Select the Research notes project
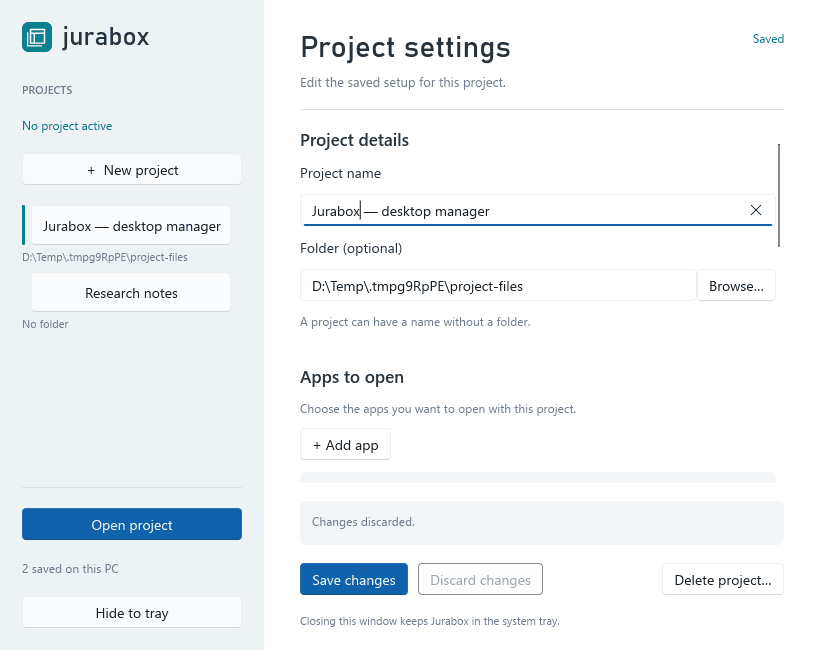820x650 pixels. pyautogui.click(x=131, y=292)
